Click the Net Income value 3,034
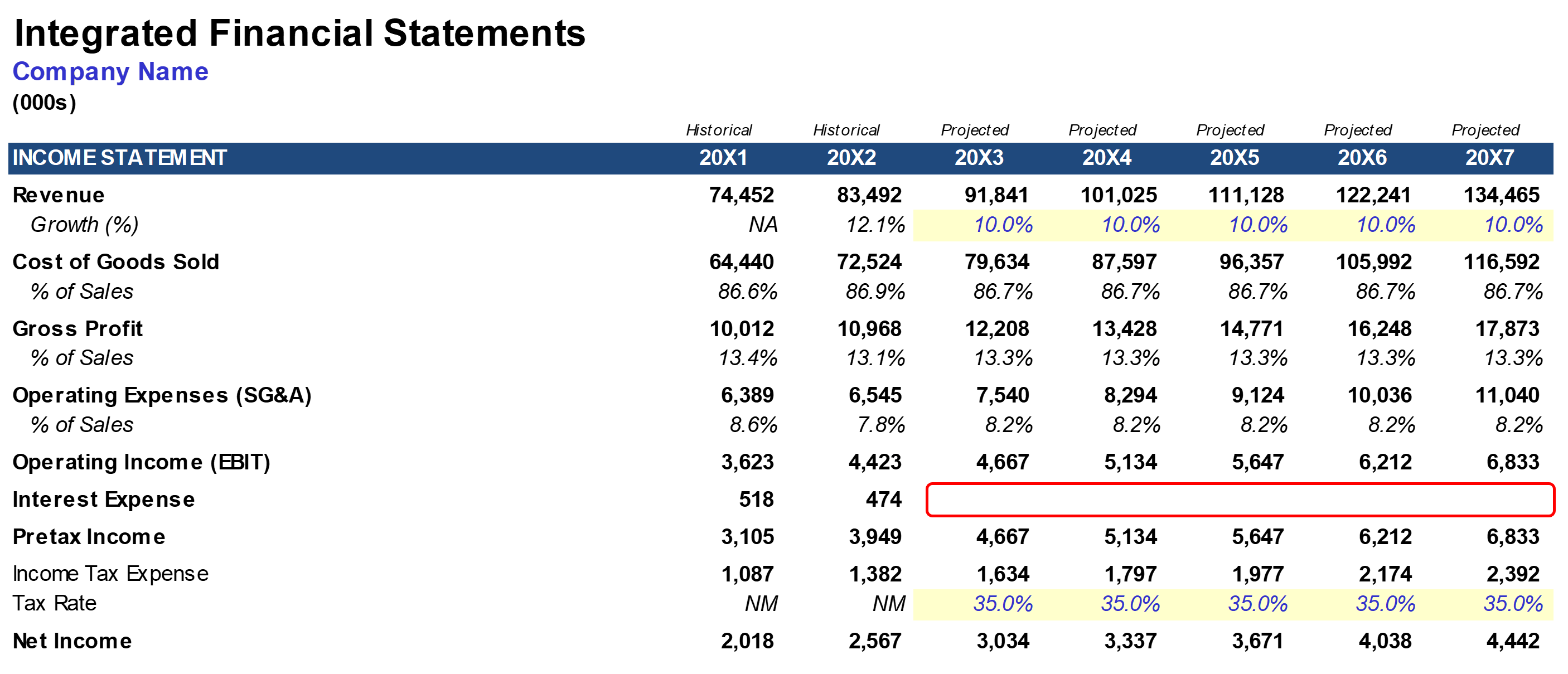 pos(1003,641)
